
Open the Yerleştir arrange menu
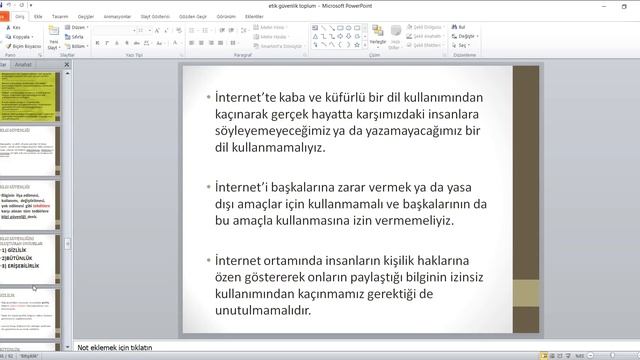[x=378, y=37]
